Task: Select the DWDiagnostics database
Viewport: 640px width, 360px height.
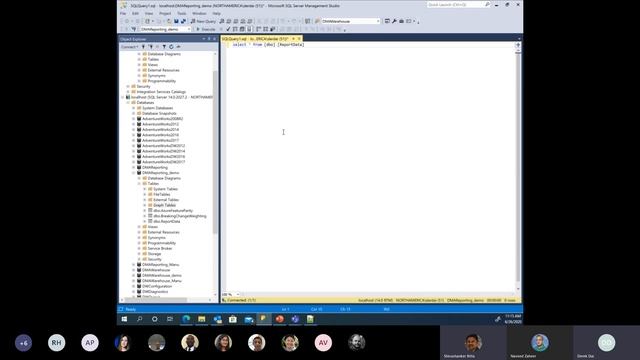Action: pos(155,291)
